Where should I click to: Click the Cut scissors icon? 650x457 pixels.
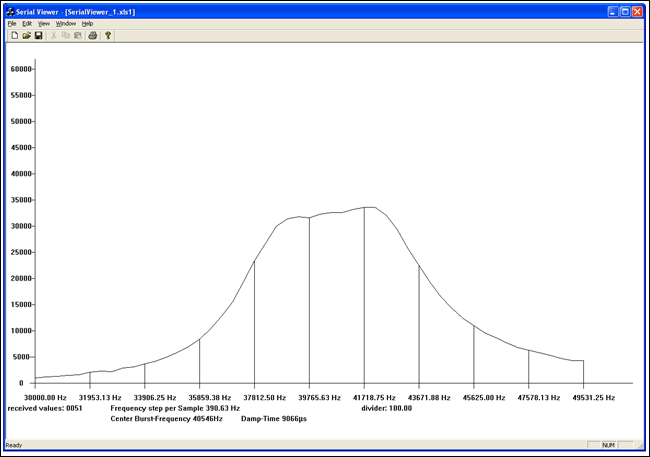pyautogui.click(x=54, y=35)
